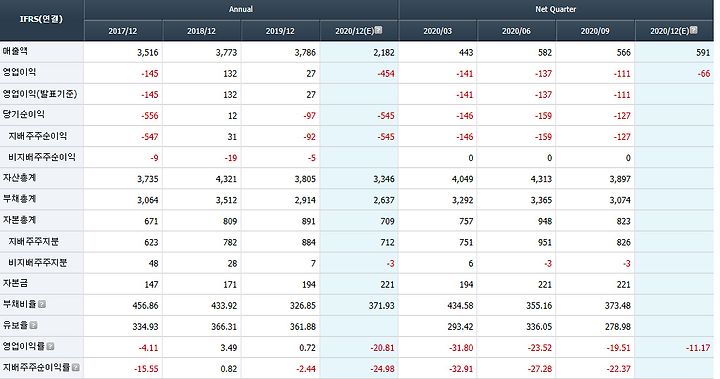The image size is (720, 379).
Task: Click 영업이익 estimate -454
Action: pyautogui.click(x=385, y=74)
